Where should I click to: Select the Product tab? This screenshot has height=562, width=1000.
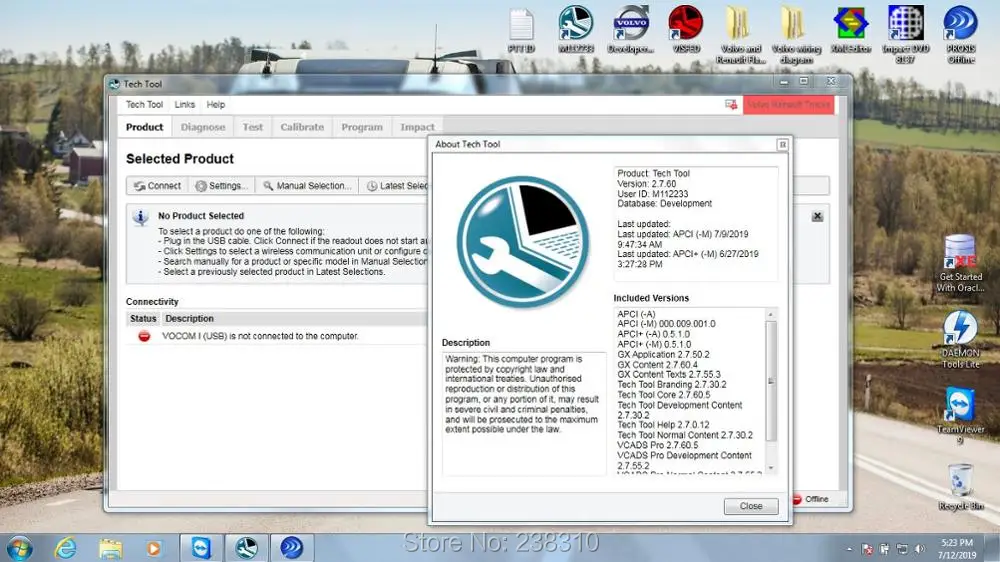[145, 127]
